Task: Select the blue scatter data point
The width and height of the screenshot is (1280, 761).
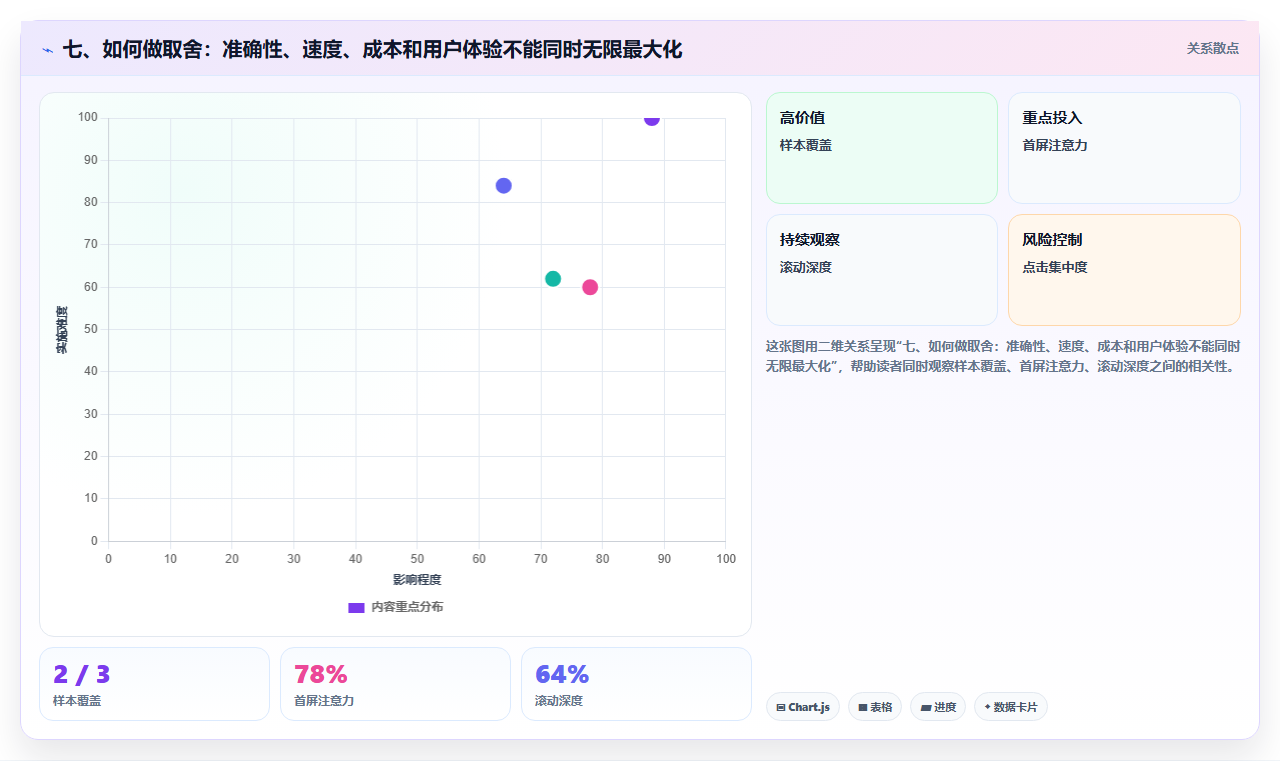Action: point(503,186)
